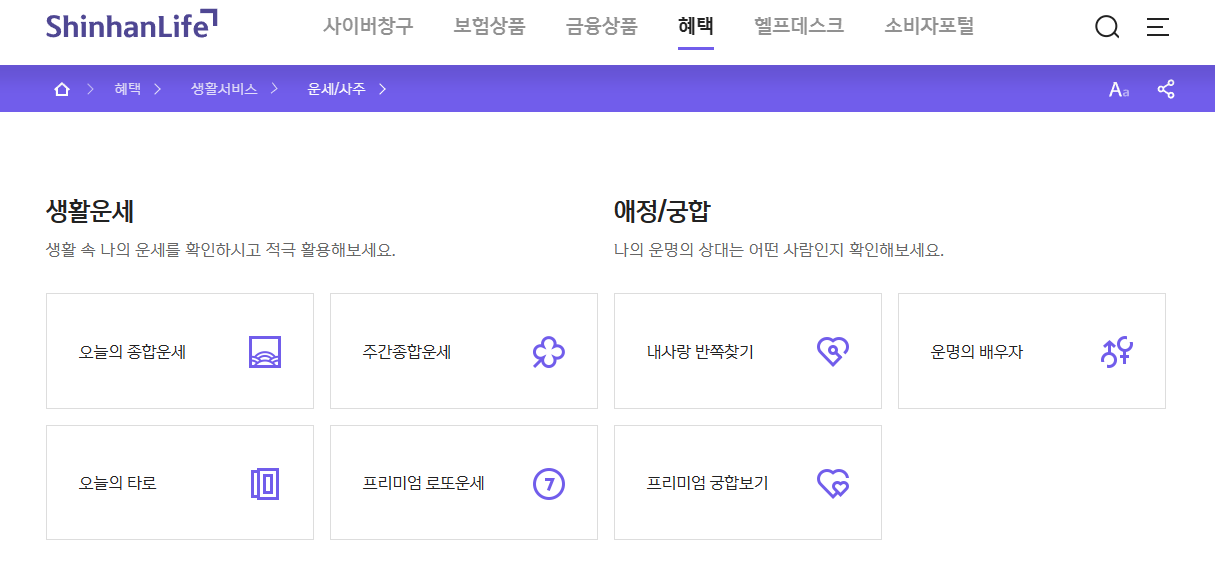
Task: Click the number 7 icon on 프리미엄 로또운세
Action: (x=548, y=483)
